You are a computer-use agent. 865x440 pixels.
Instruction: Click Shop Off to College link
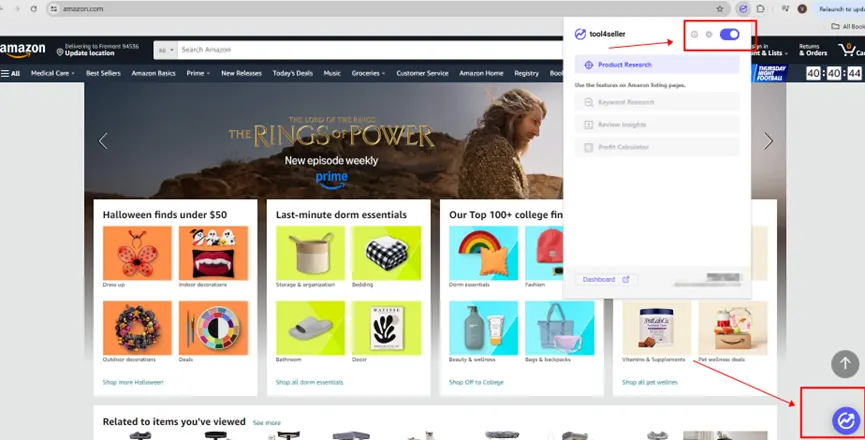[x=476, y=382]
